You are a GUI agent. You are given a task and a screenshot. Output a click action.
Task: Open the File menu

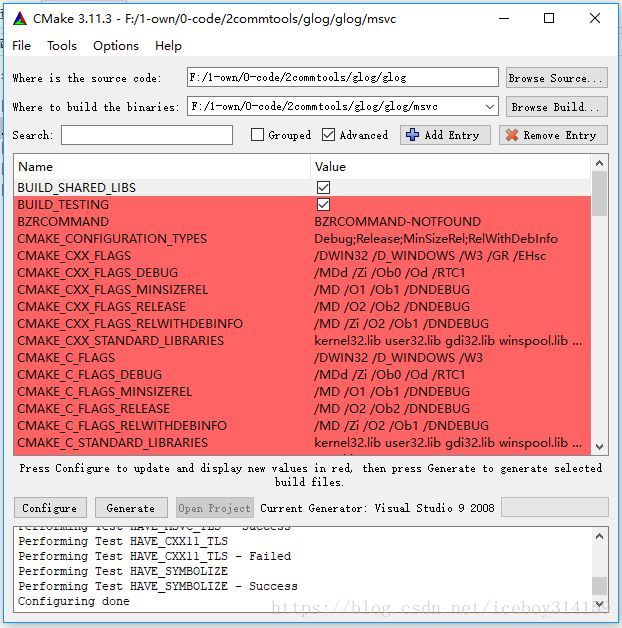pos(21,46)
